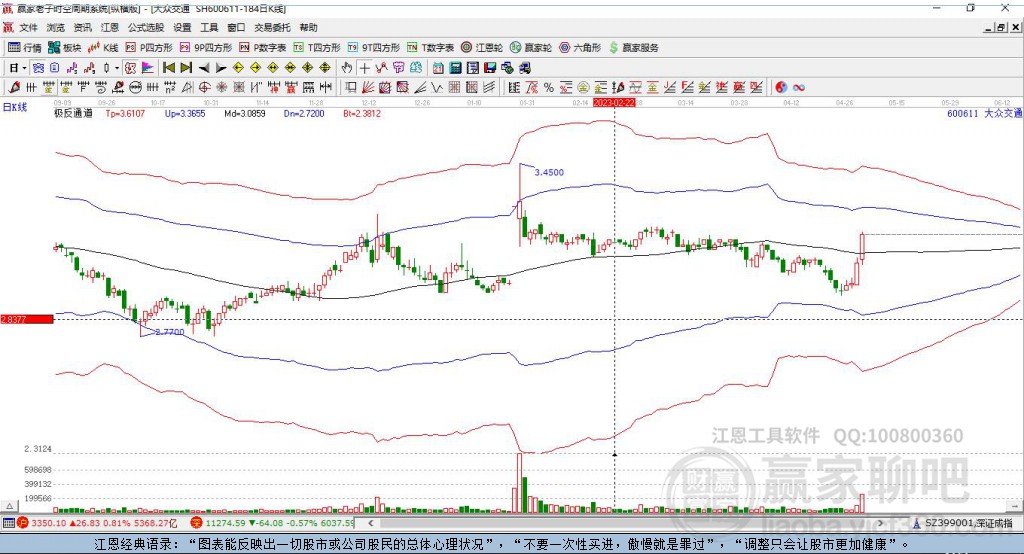
Task: Click the 极反通道 indicator label
Action: point(73,113)
